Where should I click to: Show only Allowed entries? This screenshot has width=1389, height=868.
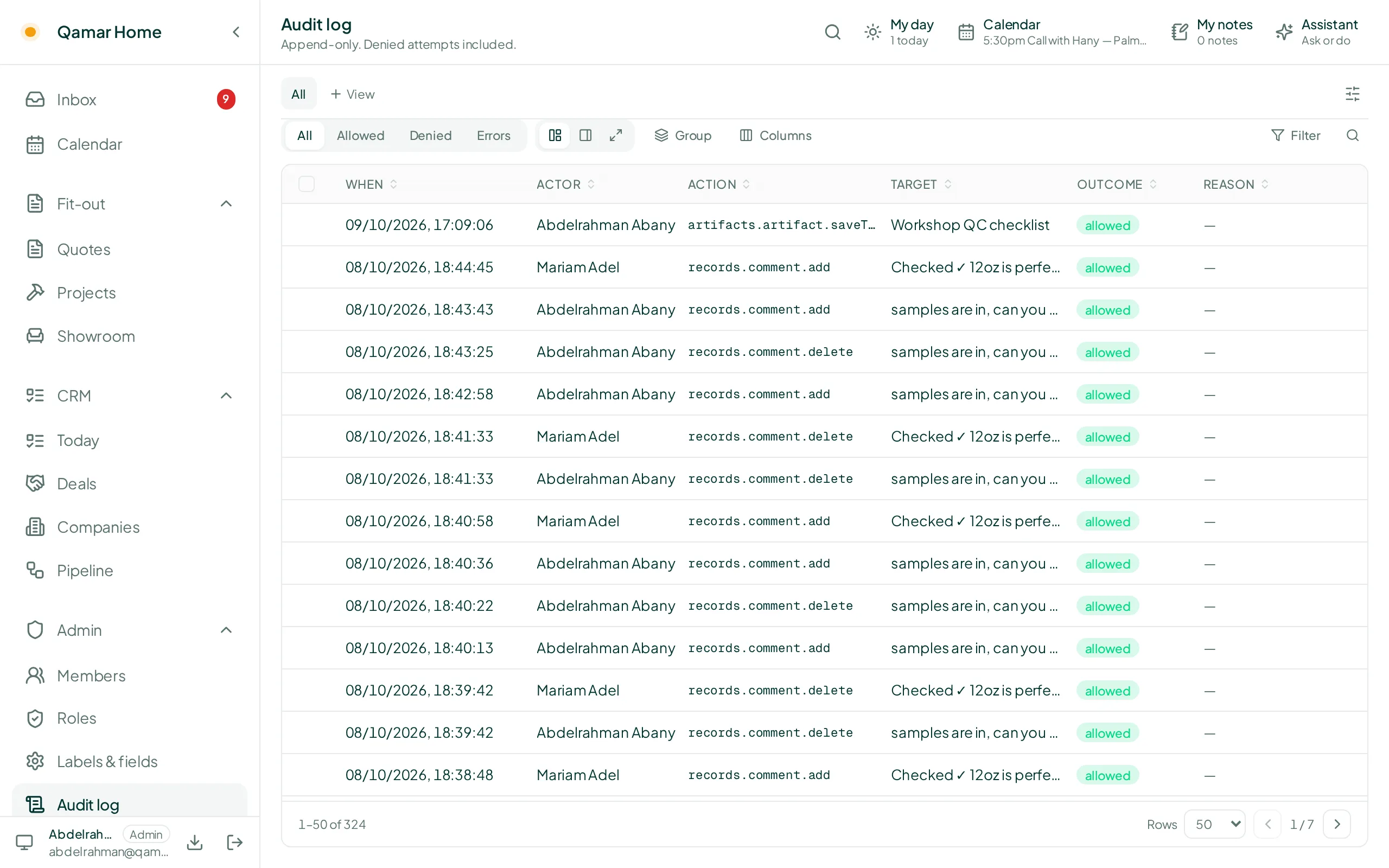360,136
